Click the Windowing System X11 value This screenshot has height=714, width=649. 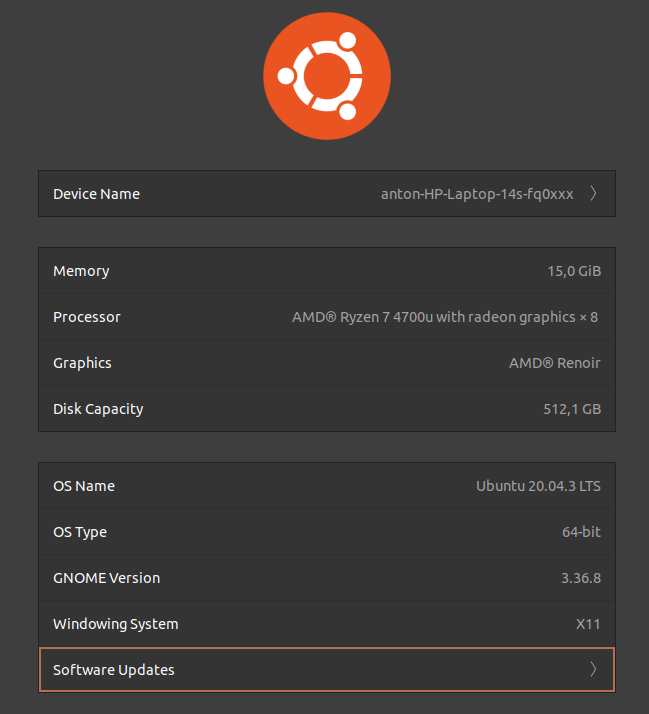588,624
